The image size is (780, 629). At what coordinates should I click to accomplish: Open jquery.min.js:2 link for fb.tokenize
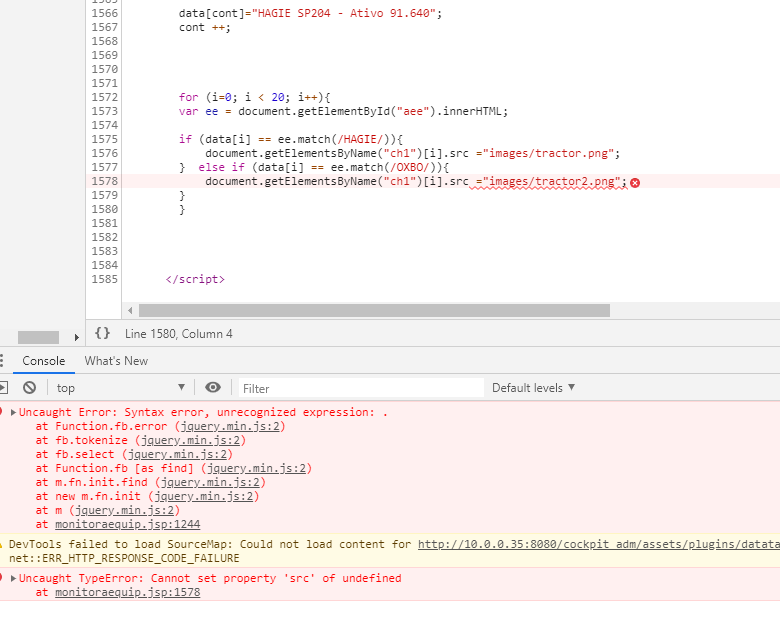191,440
